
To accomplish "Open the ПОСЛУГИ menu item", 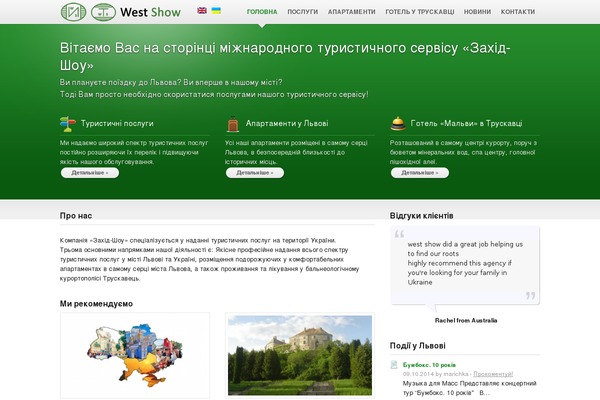I will 303,12.
